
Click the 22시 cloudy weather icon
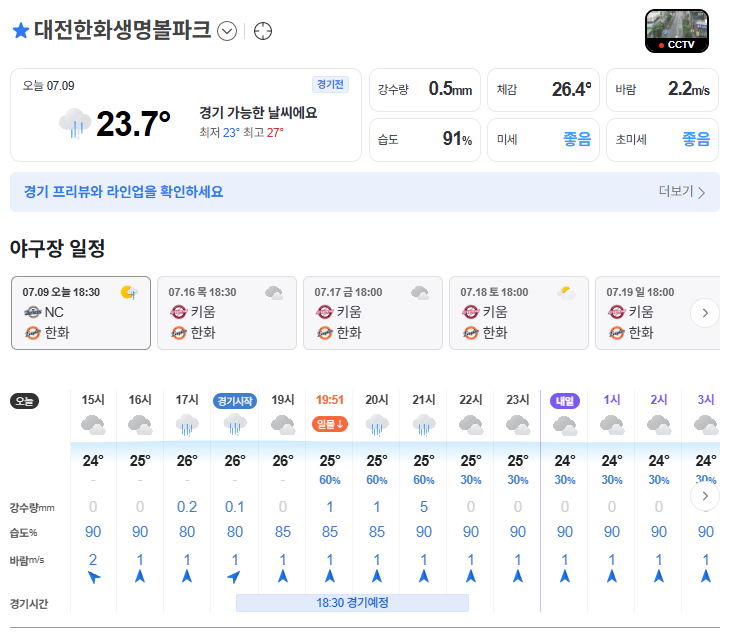click(x=471, y=425)
